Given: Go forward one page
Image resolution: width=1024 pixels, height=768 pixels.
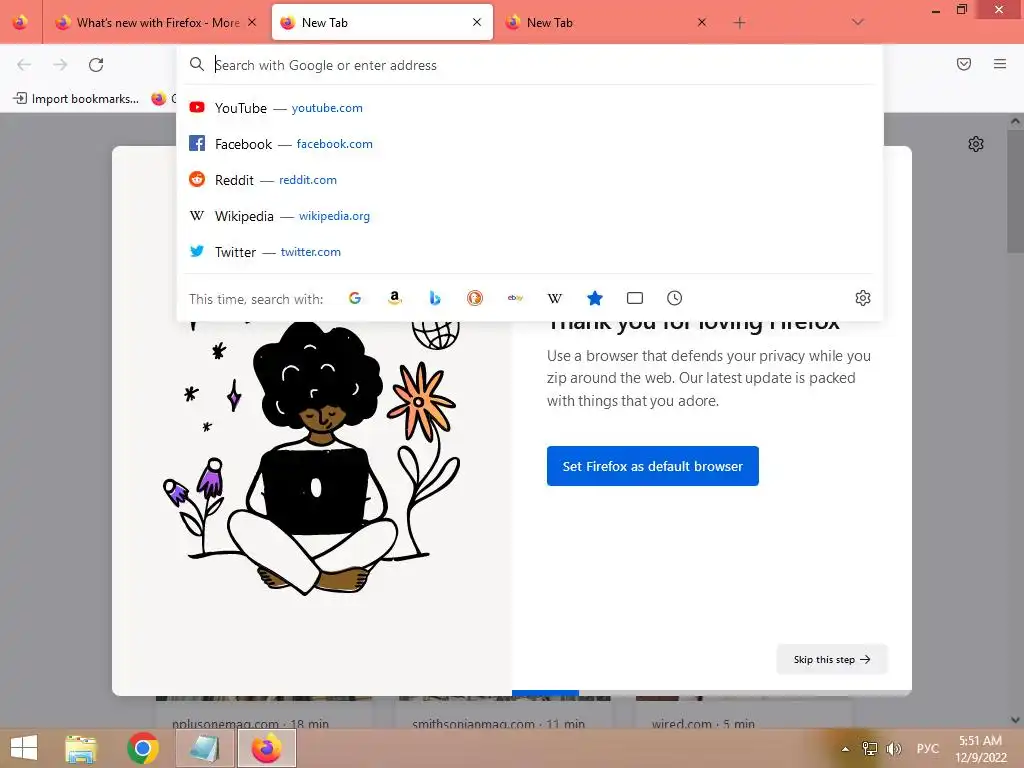Looking at the screenshot, I should (60, 65).
